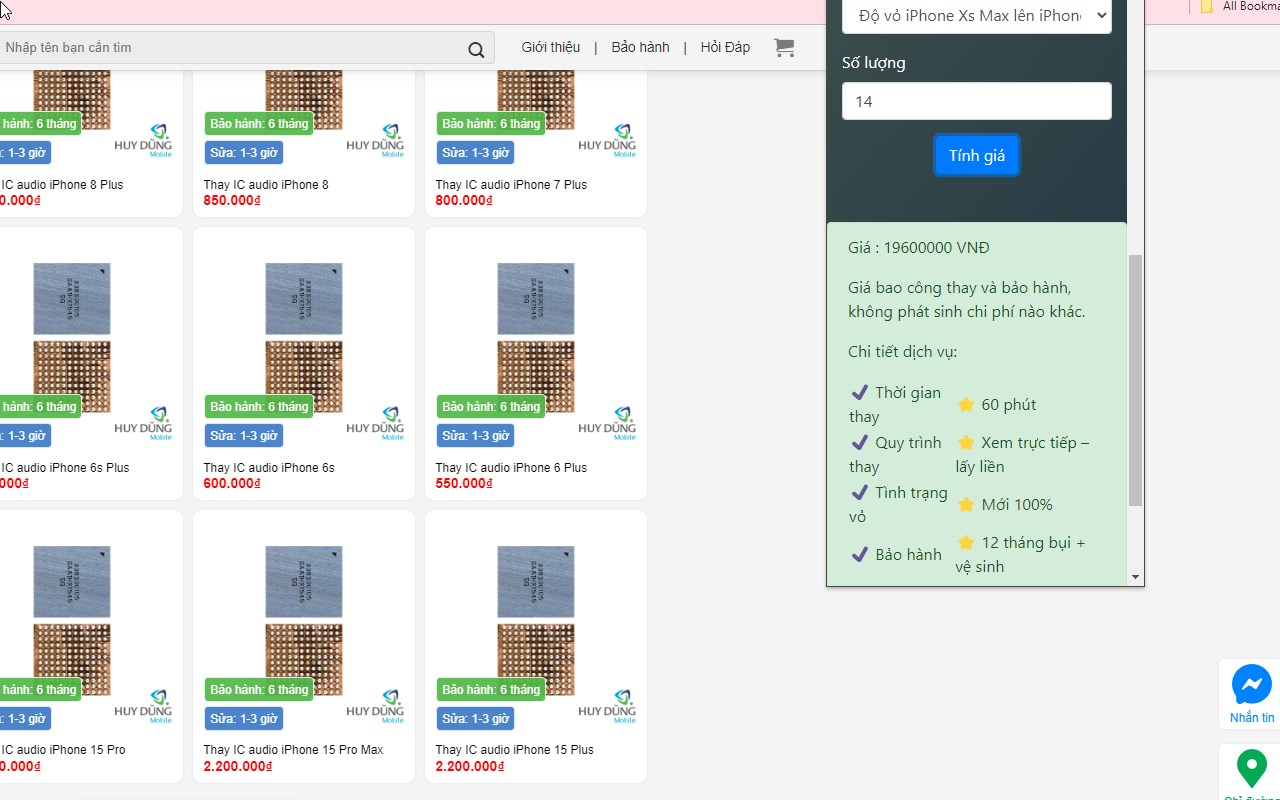Click the iPhone 6 Plus IC chip thumbnail
The width and height of the screenshot is (1280, 800).
tap(536, 337)
